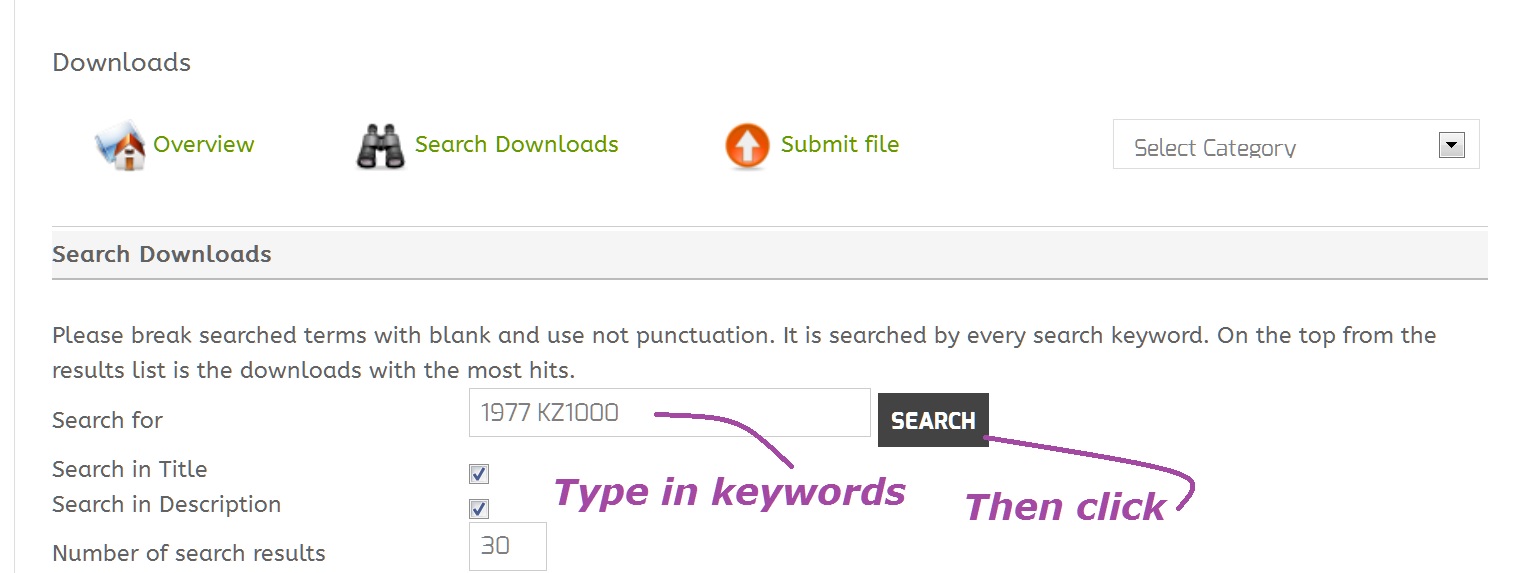Screen dimensions: 1517x573
Task: Untick the Search in Description checkbox
Action: pyautogui.click(x=479, y=508)
